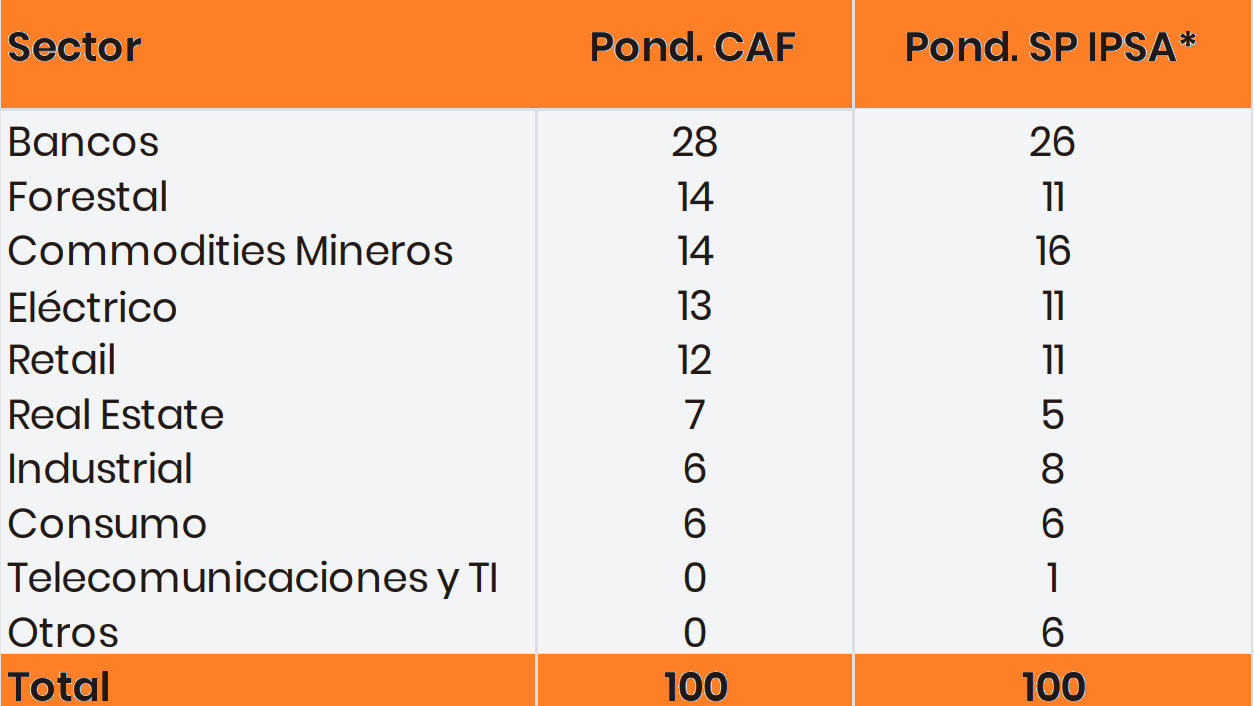Select the "Industrial" sector cell
This screenshot has height=706, width=1255.
point(100,469)
